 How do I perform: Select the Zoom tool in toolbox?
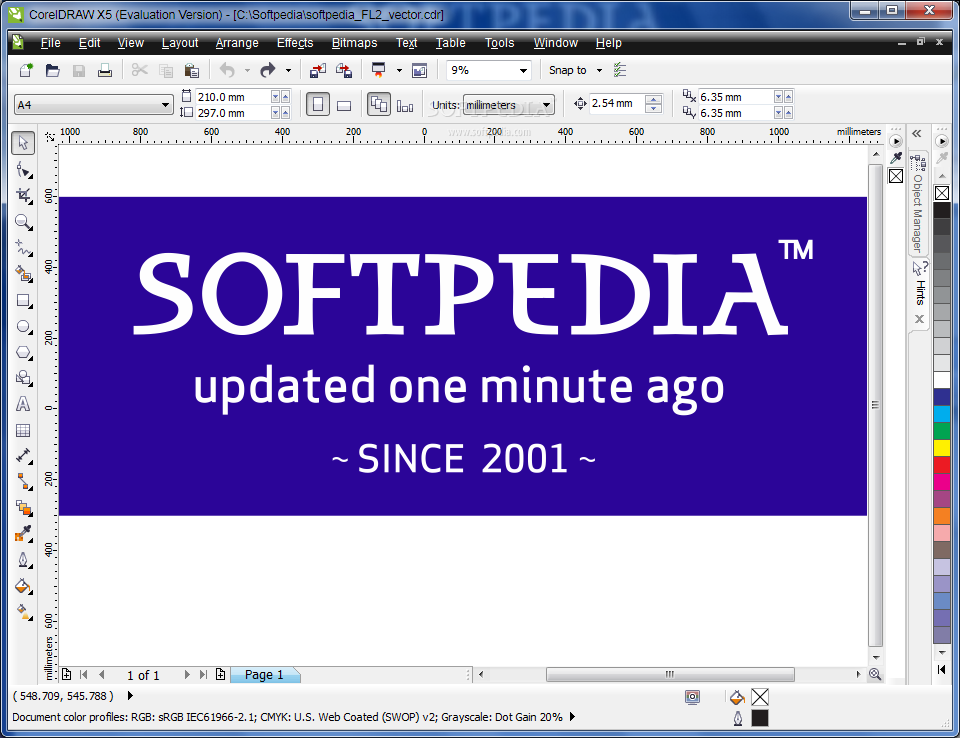23,222
